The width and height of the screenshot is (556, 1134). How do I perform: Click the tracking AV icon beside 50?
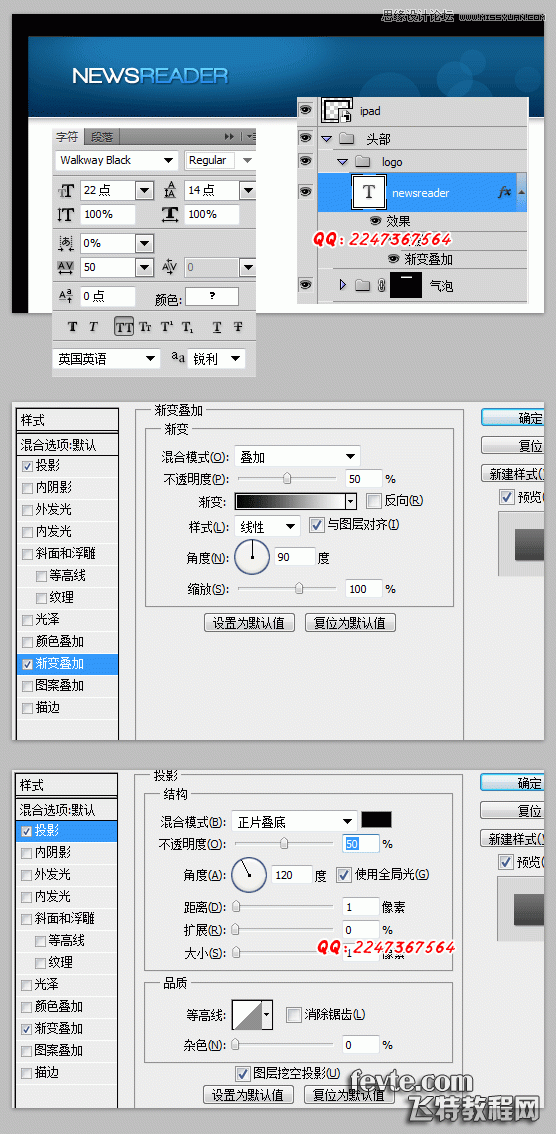coord(66,267)
